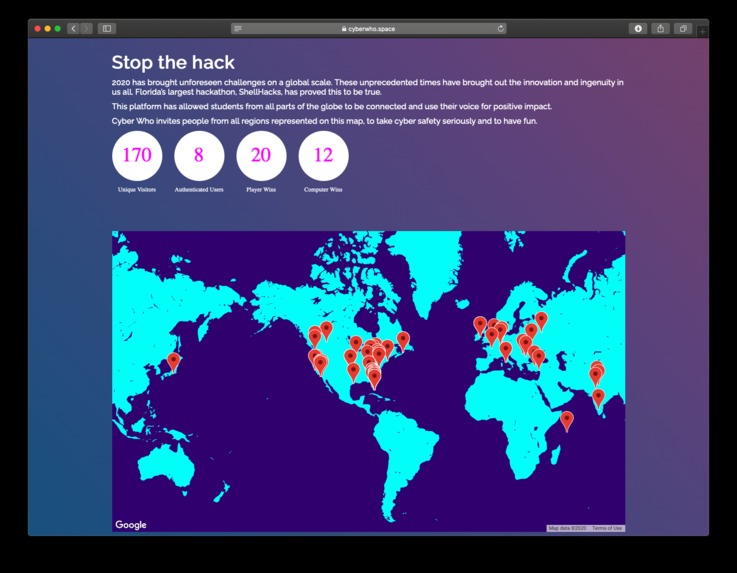Click the Stop the hack heading

(x=173, y=63)
